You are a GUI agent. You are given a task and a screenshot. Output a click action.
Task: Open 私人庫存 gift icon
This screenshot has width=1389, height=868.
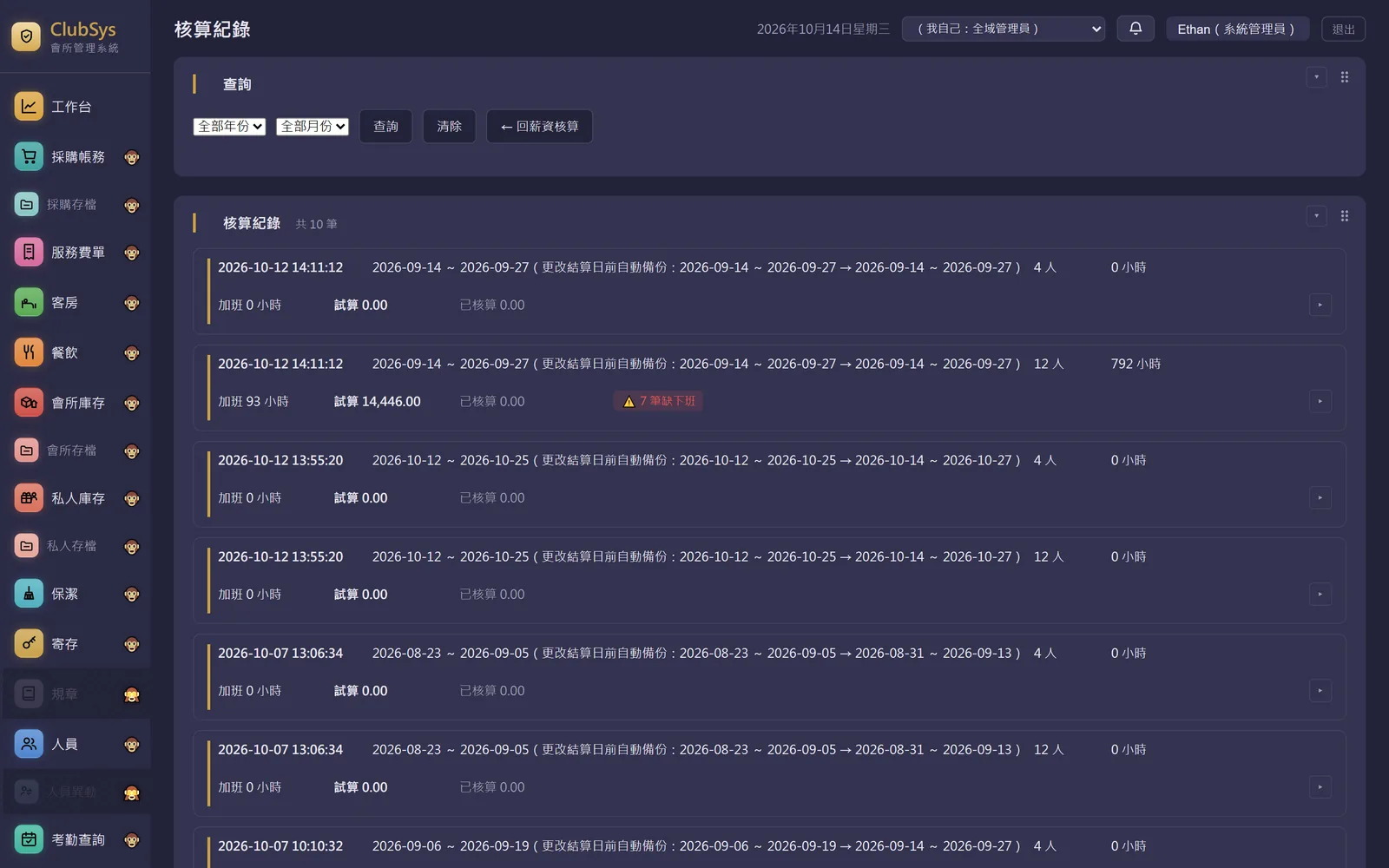coord(29,498)
